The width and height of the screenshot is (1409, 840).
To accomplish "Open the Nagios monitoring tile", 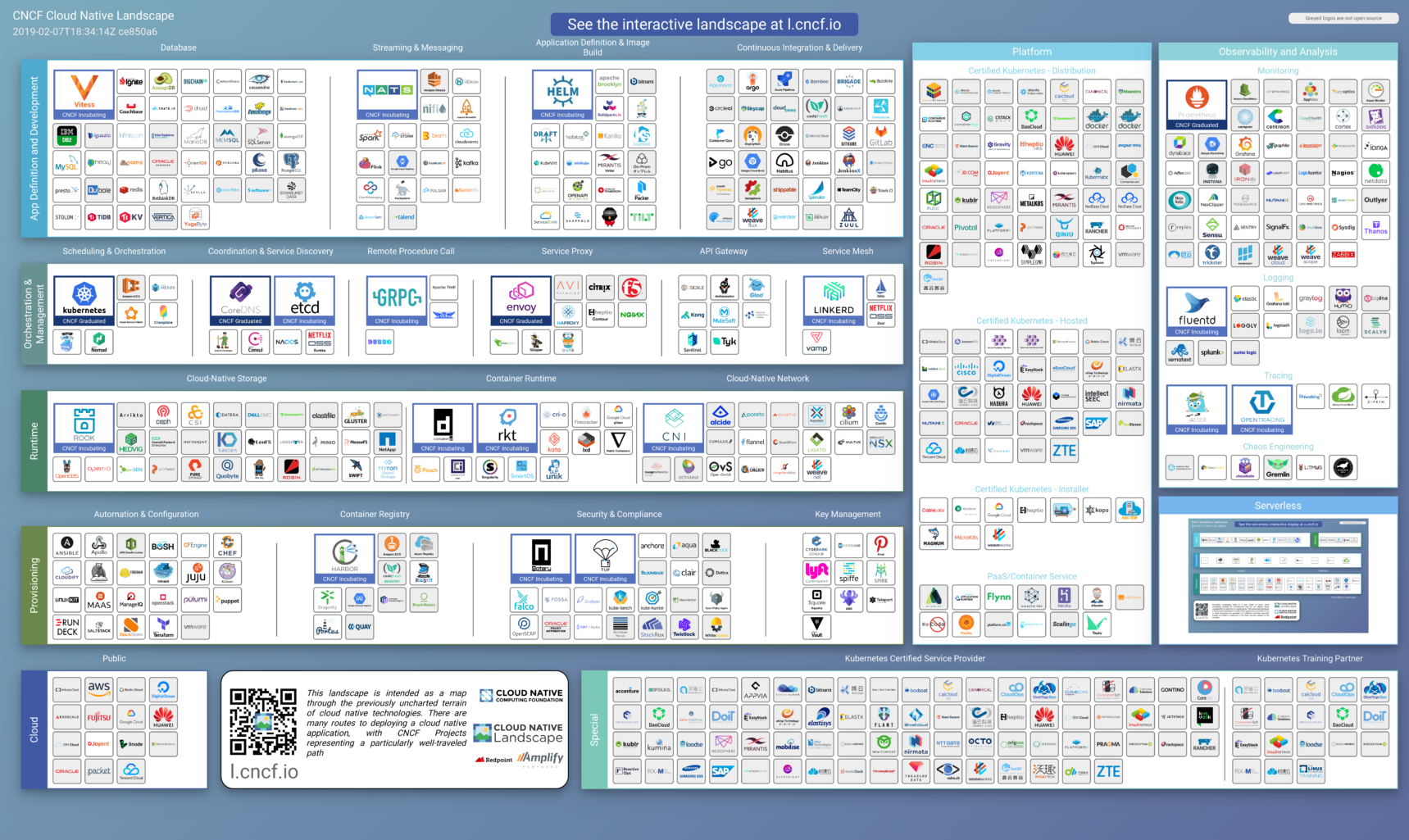I will (x=1343, y=172).
